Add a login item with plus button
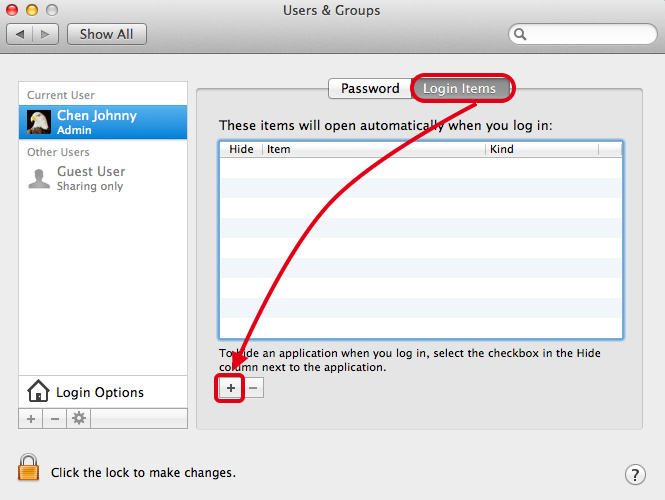This screenshot has width=665, height=500. (230, 388)
